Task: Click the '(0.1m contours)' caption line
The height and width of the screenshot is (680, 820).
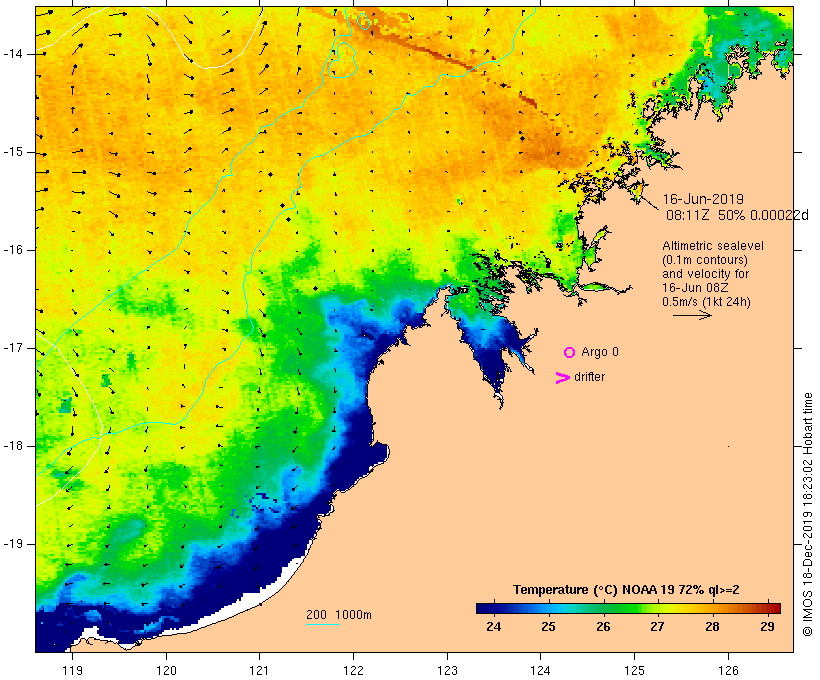Action: 705,260
